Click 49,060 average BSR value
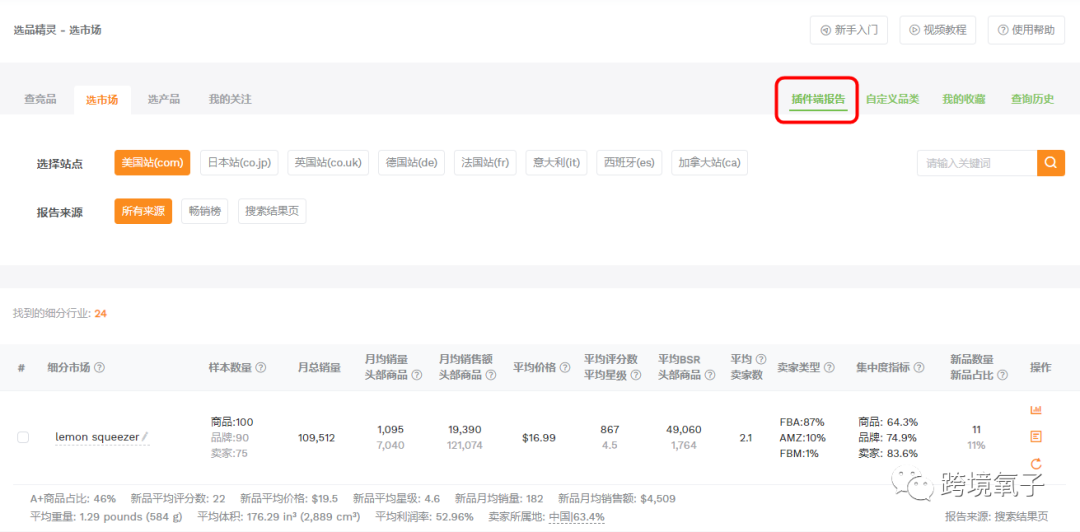Screen dimensions: 1080x532 click(x=683, y=429)
